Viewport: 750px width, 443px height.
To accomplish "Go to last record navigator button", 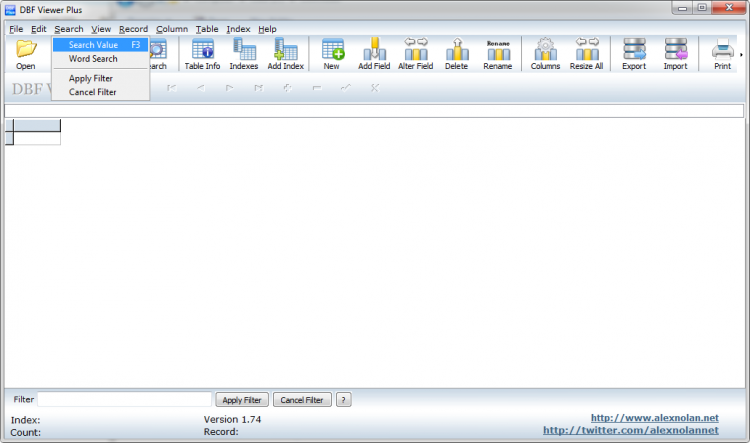I will 259,88.
